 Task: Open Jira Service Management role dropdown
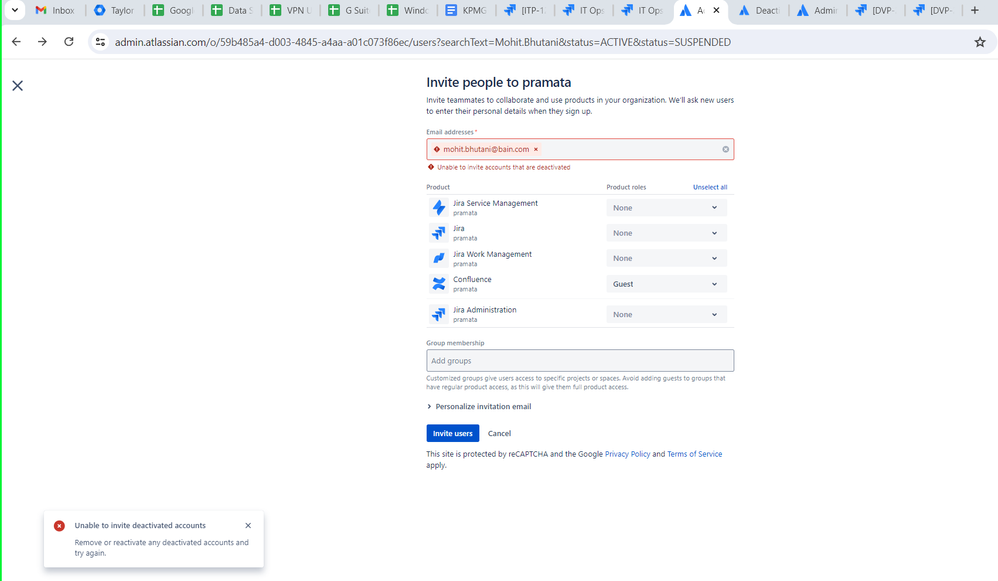click(x=666, y=207)
